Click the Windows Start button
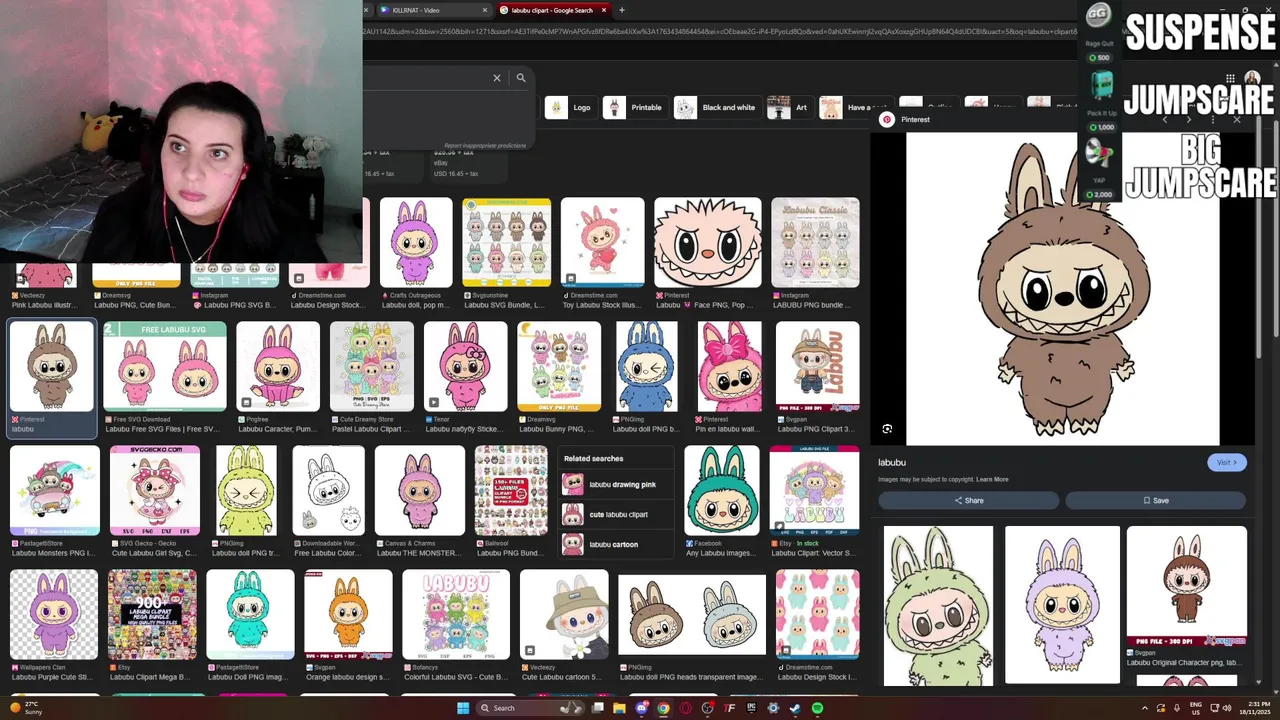 coord(463,708)
